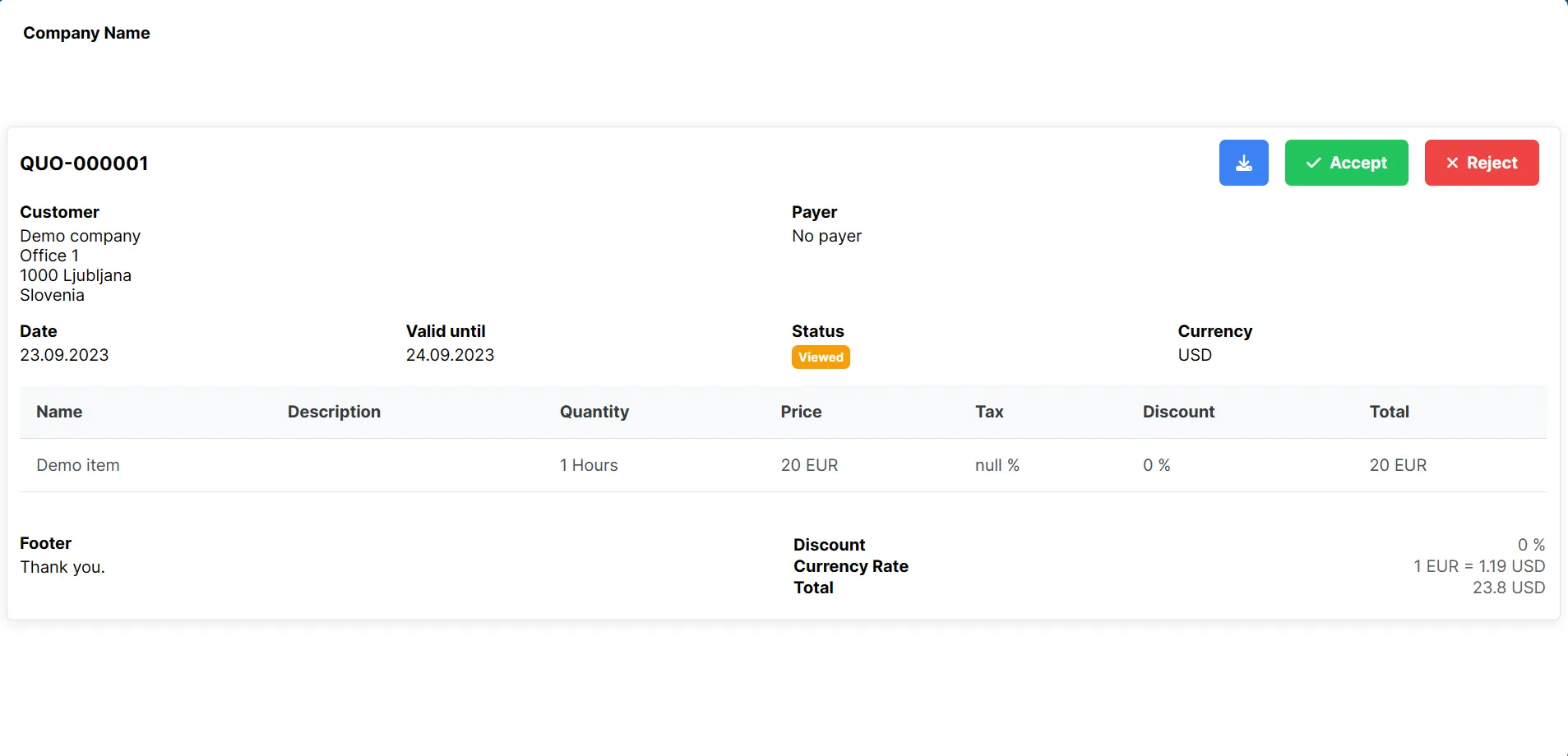Viewport: 1568px width, 756px height.
Task: Select the Name column header
Action: [59, 412]
